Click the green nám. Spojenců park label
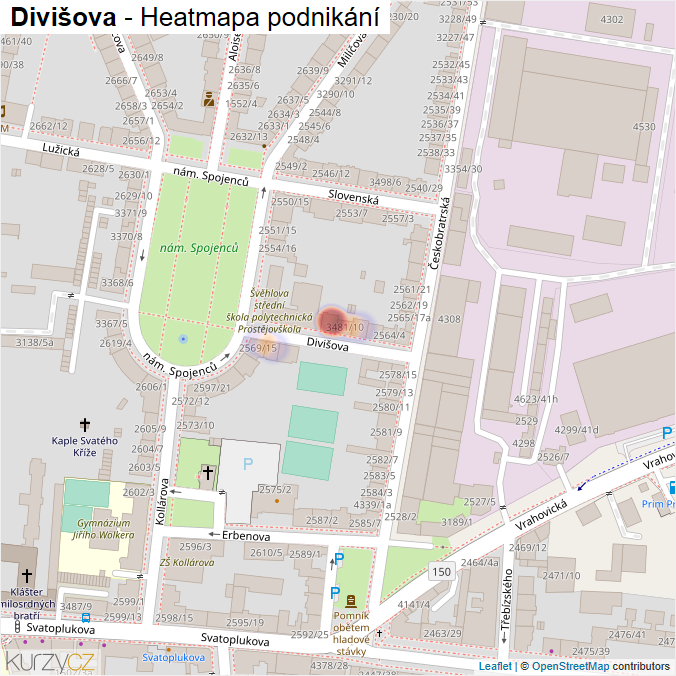The image size is (676, 676). [199, 248]
